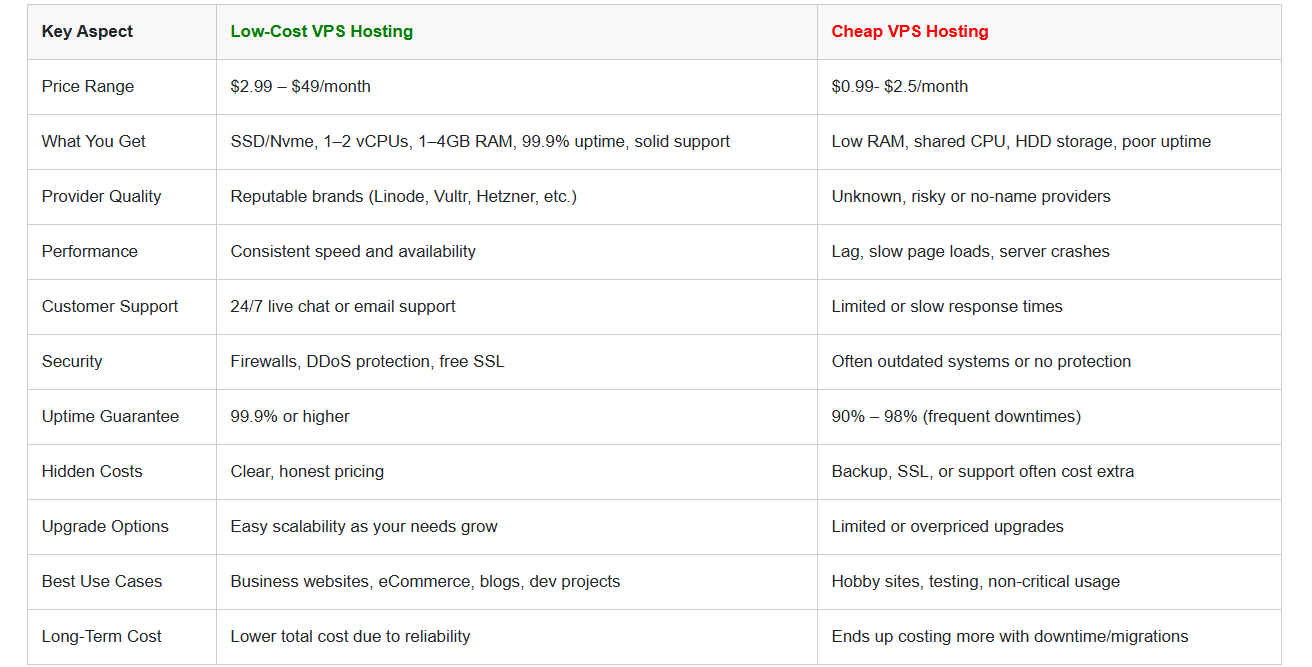Click the "$0.99- $2.5/month" price cell
This screenshot has width=1312, height=667.
(x=899, y=86)
